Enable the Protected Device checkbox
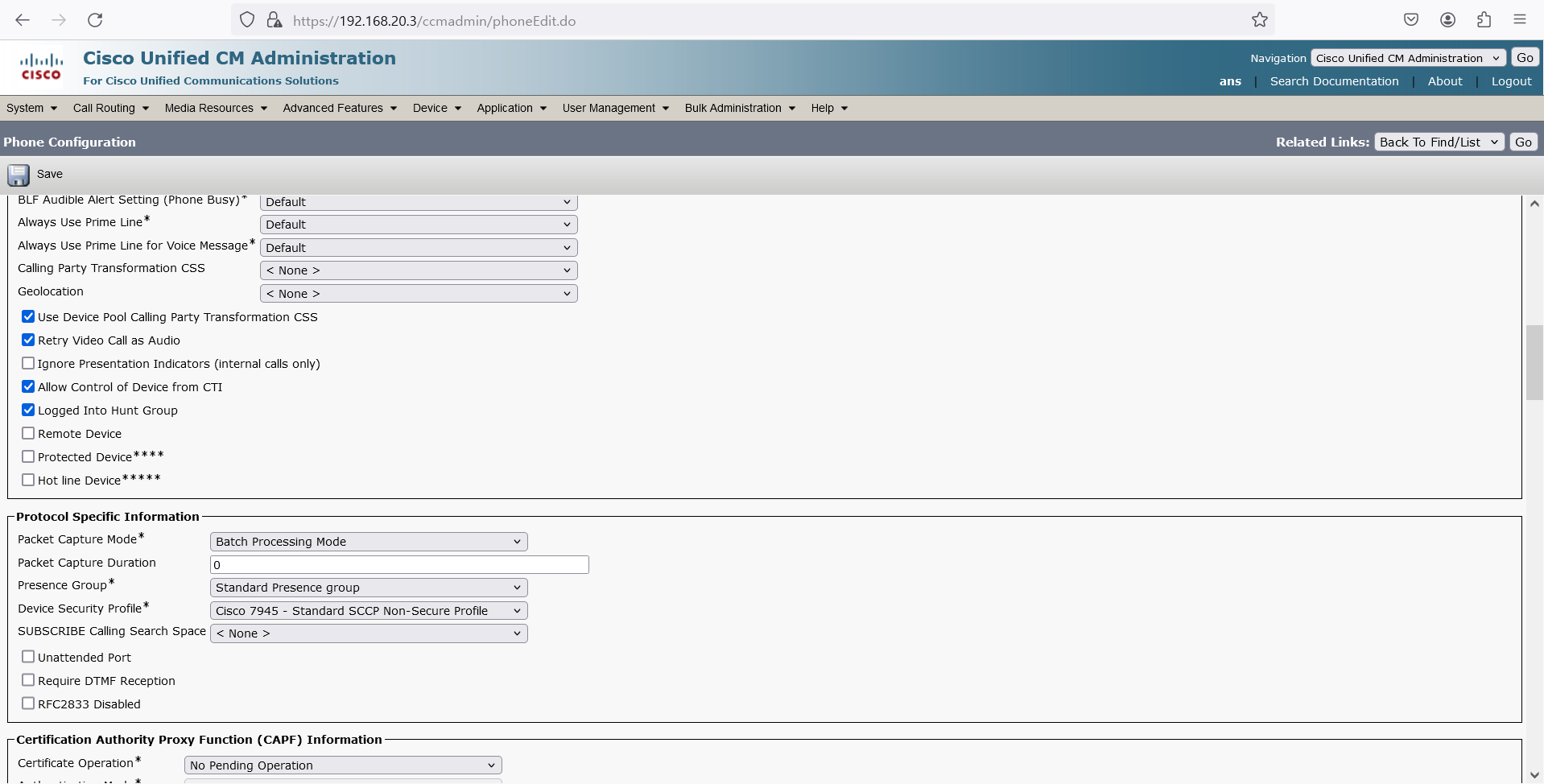Viewport: 1544px width, 784px height. (x=28, y=456)
